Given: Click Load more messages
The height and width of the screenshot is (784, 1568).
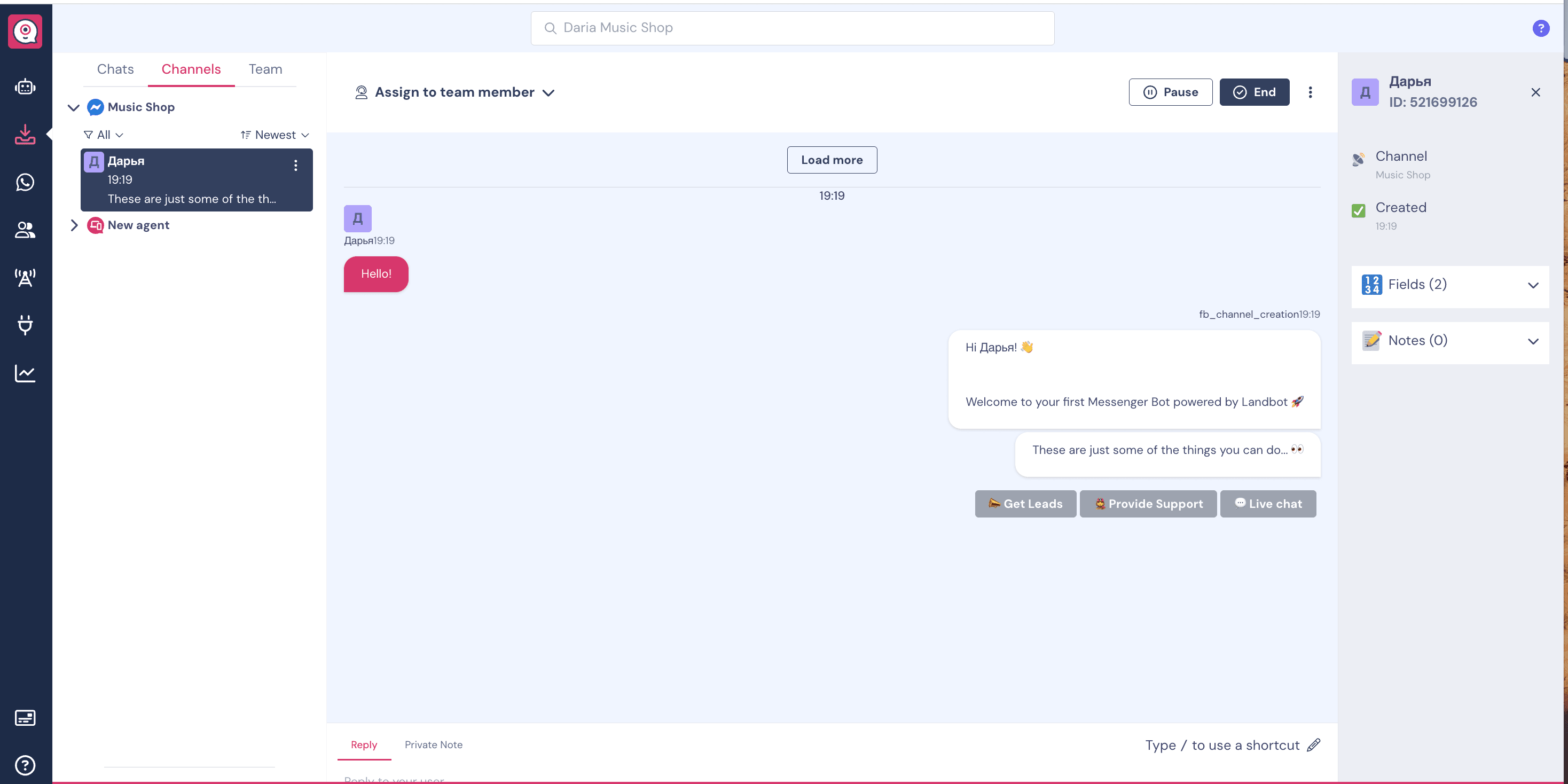Looking at the screenshot, I should tap(832, 160).
